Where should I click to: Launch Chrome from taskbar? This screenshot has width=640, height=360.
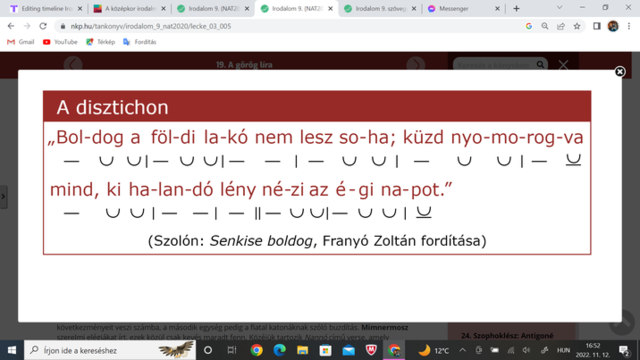point(257,350)
